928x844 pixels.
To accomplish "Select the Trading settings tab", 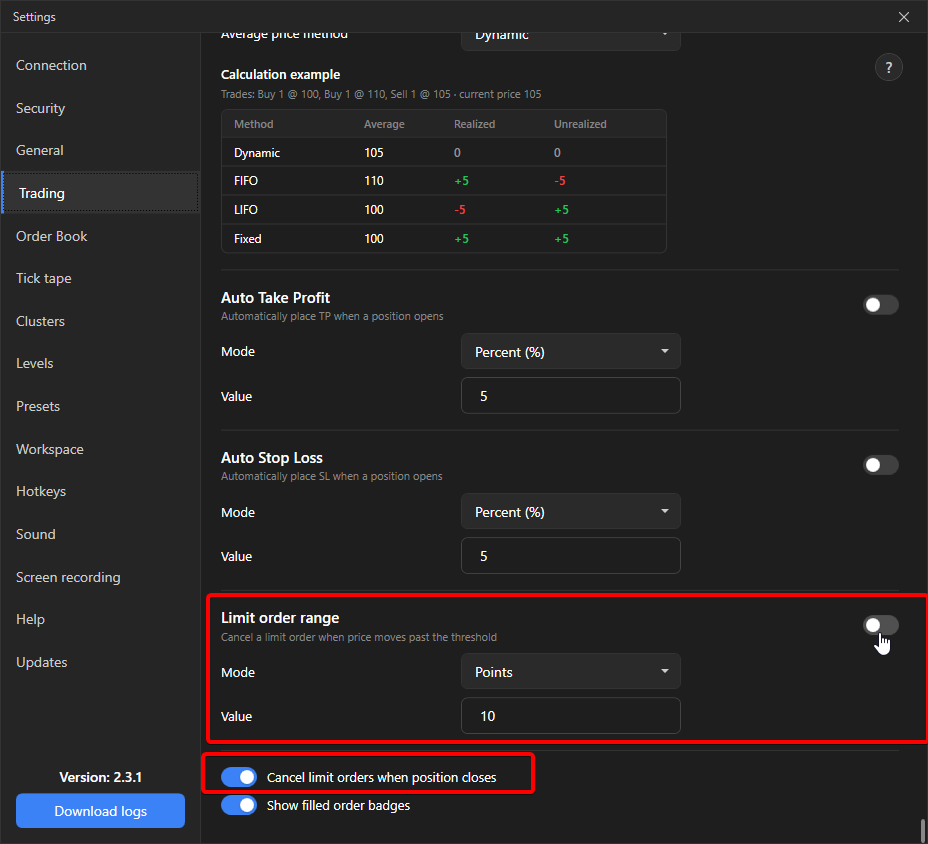I will click(x=101, y=193).
